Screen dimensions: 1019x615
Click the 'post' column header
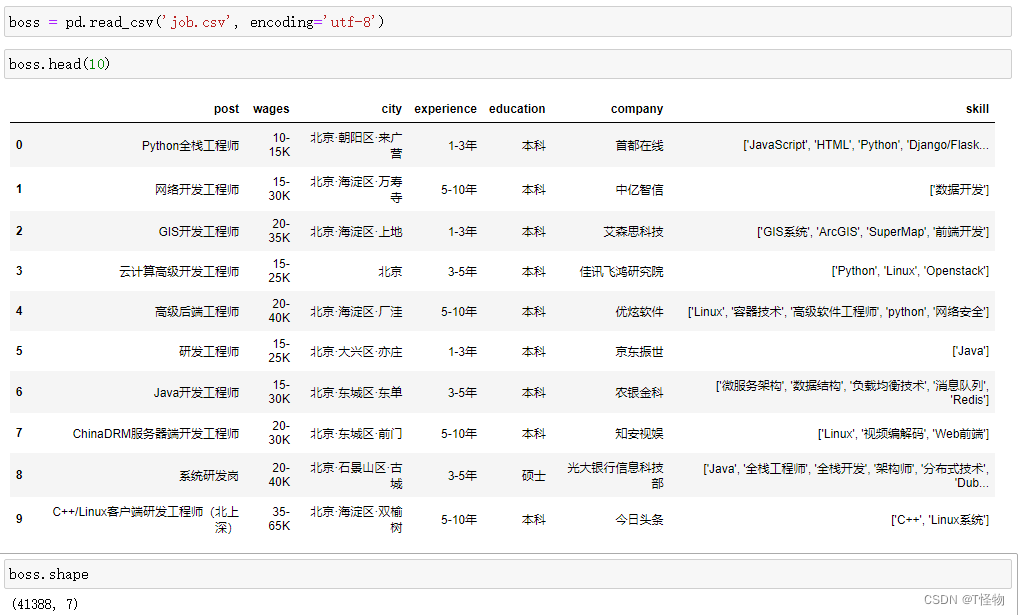(226, 109)
